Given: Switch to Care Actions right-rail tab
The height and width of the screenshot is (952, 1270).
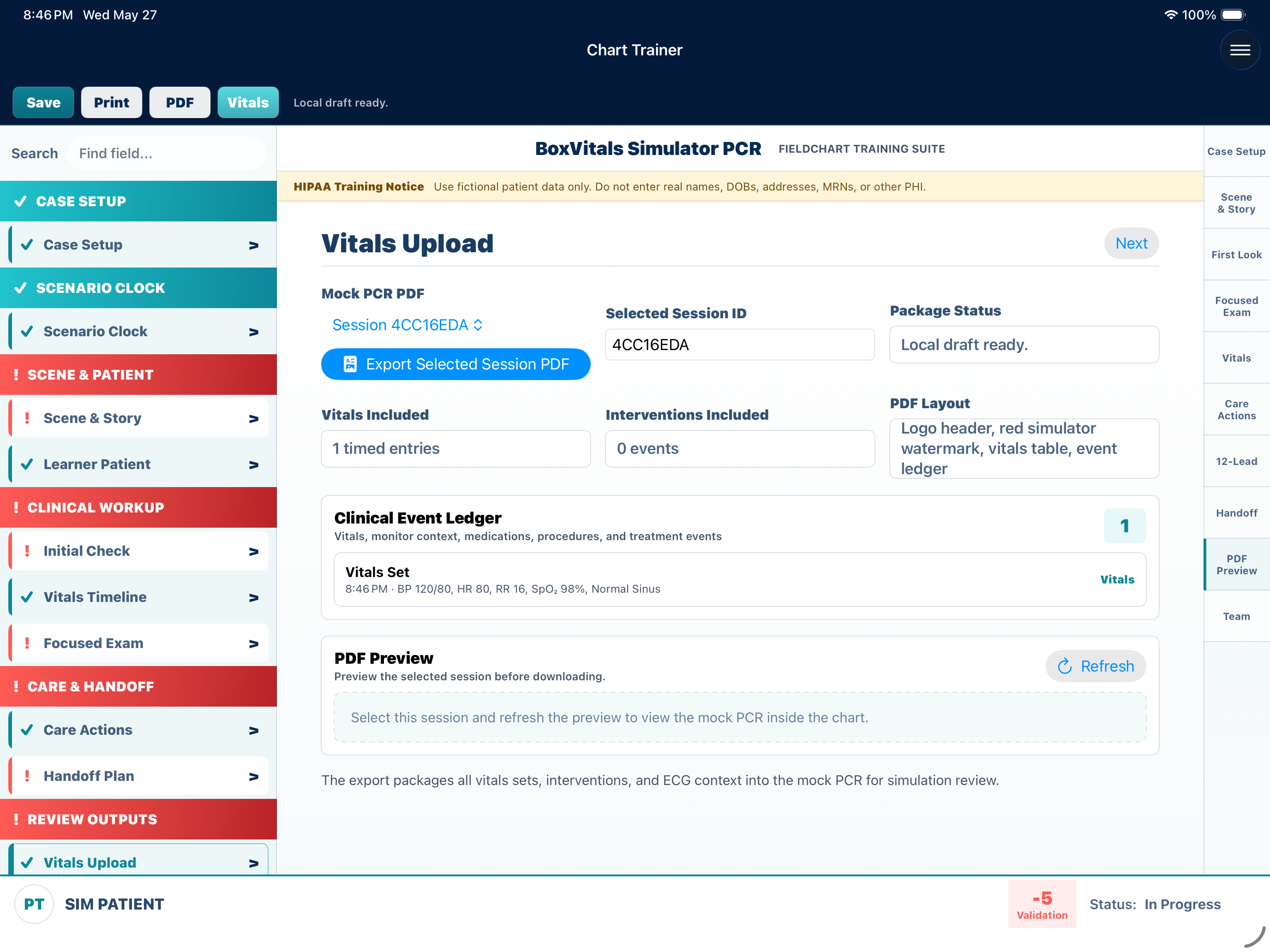Looking at the screenshot, I should 1236,409.
